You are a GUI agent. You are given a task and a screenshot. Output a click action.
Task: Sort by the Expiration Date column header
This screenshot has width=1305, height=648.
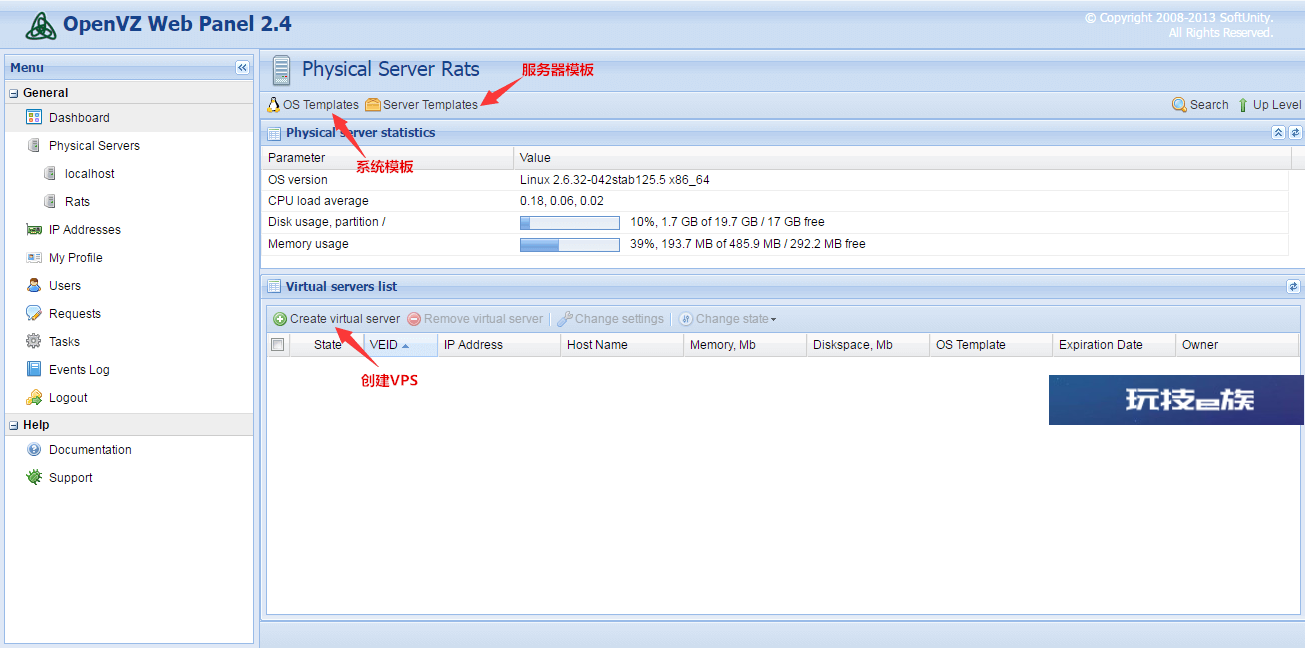(x=1114, y=345)
